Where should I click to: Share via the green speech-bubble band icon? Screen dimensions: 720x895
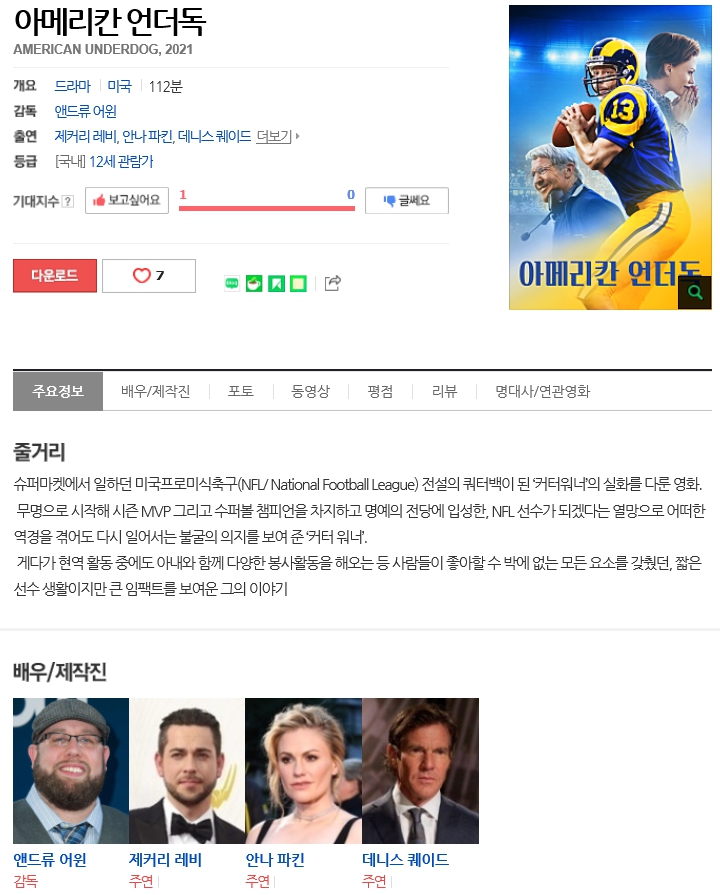232,283
